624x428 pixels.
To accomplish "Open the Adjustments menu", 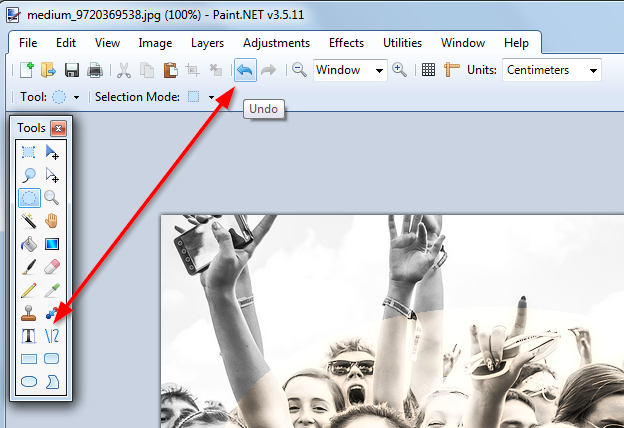I will pyautogui.click(x=276, y=43).
